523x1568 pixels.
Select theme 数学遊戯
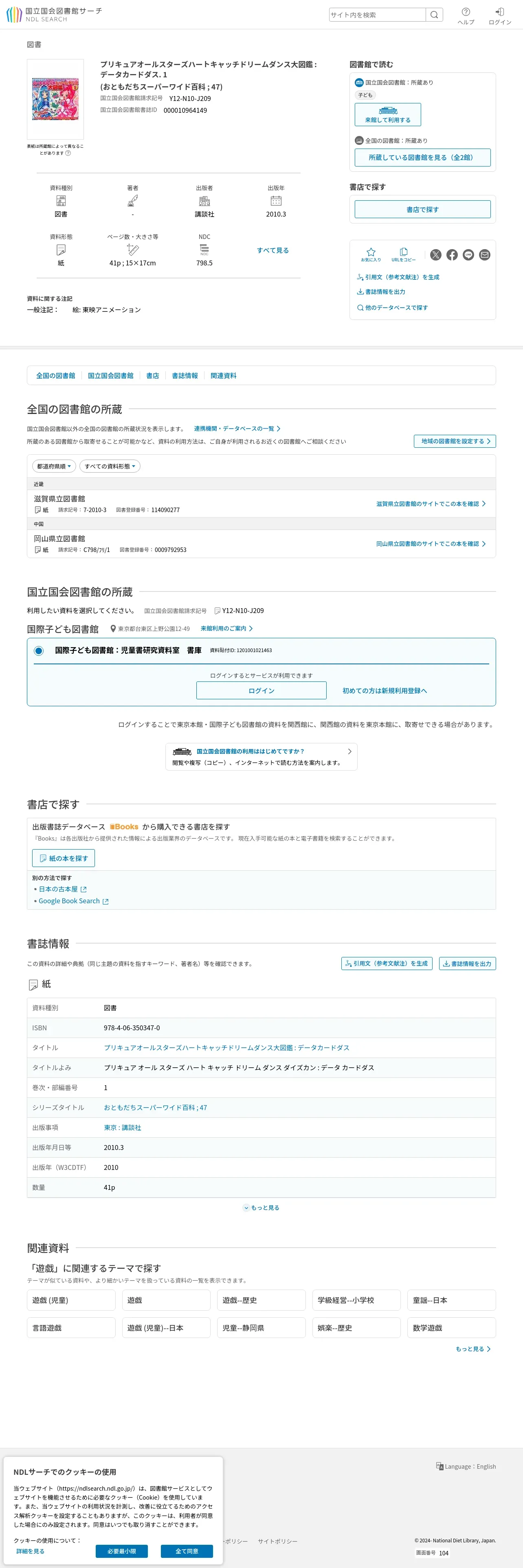[452, 1327]
